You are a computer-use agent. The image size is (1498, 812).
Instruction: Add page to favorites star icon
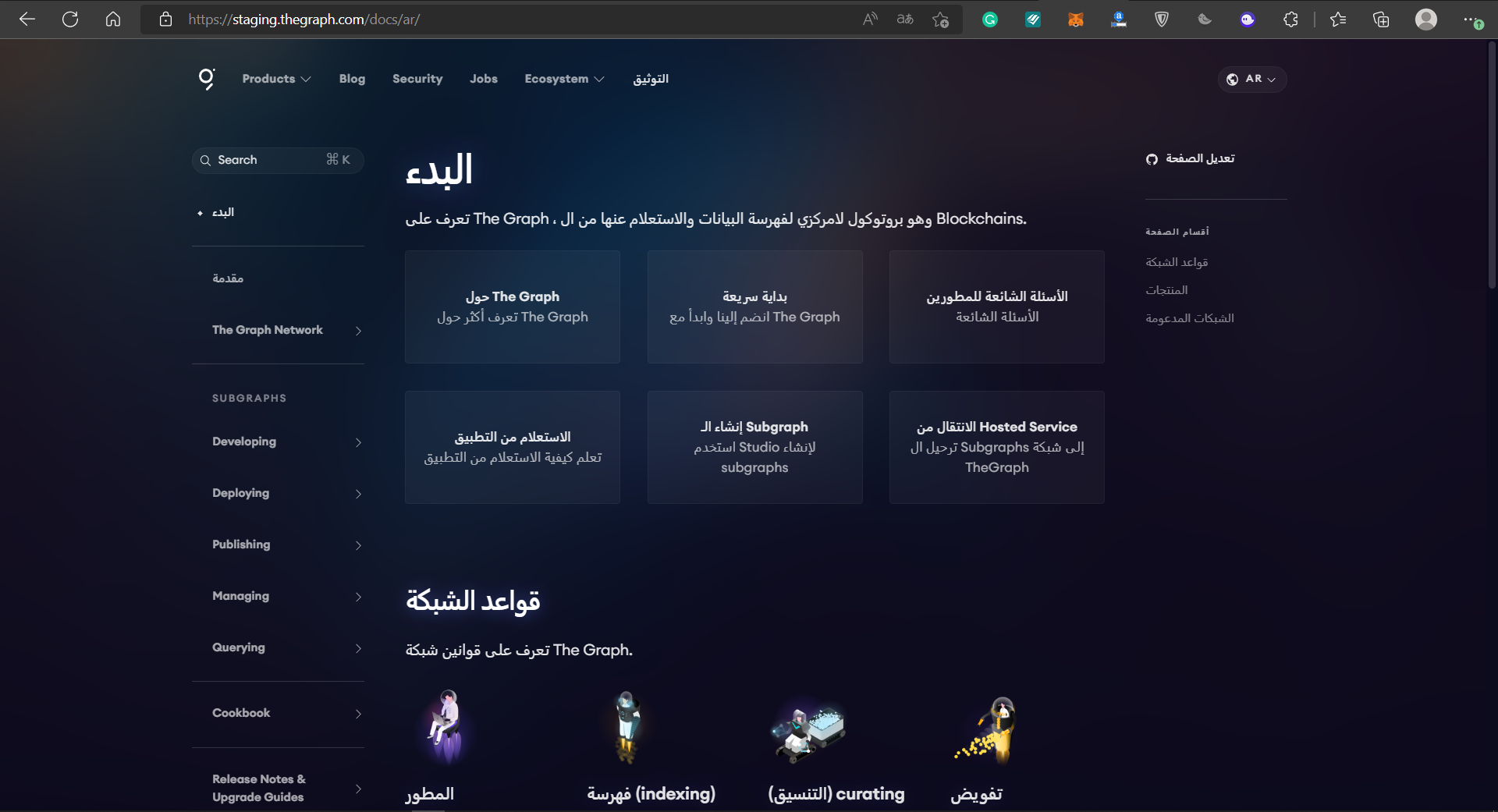click(x=941, y=20)
